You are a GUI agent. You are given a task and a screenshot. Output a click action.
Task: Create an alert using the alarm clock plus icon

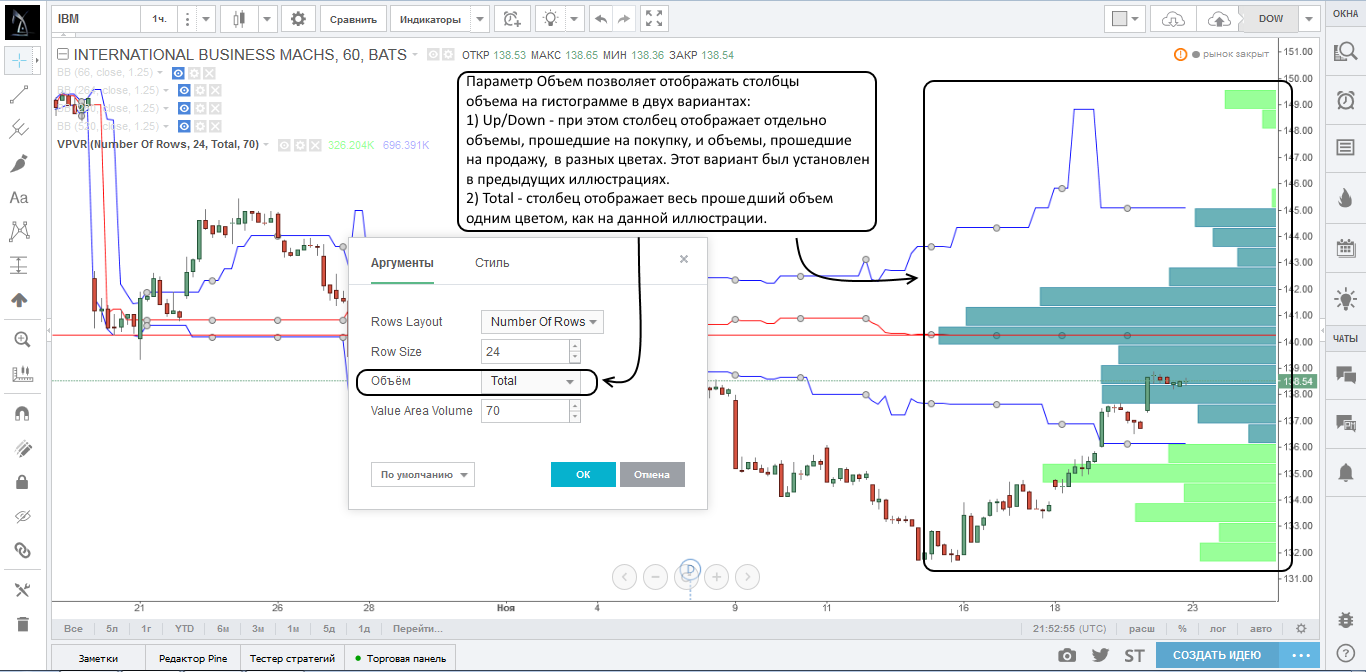pos(512,18)
